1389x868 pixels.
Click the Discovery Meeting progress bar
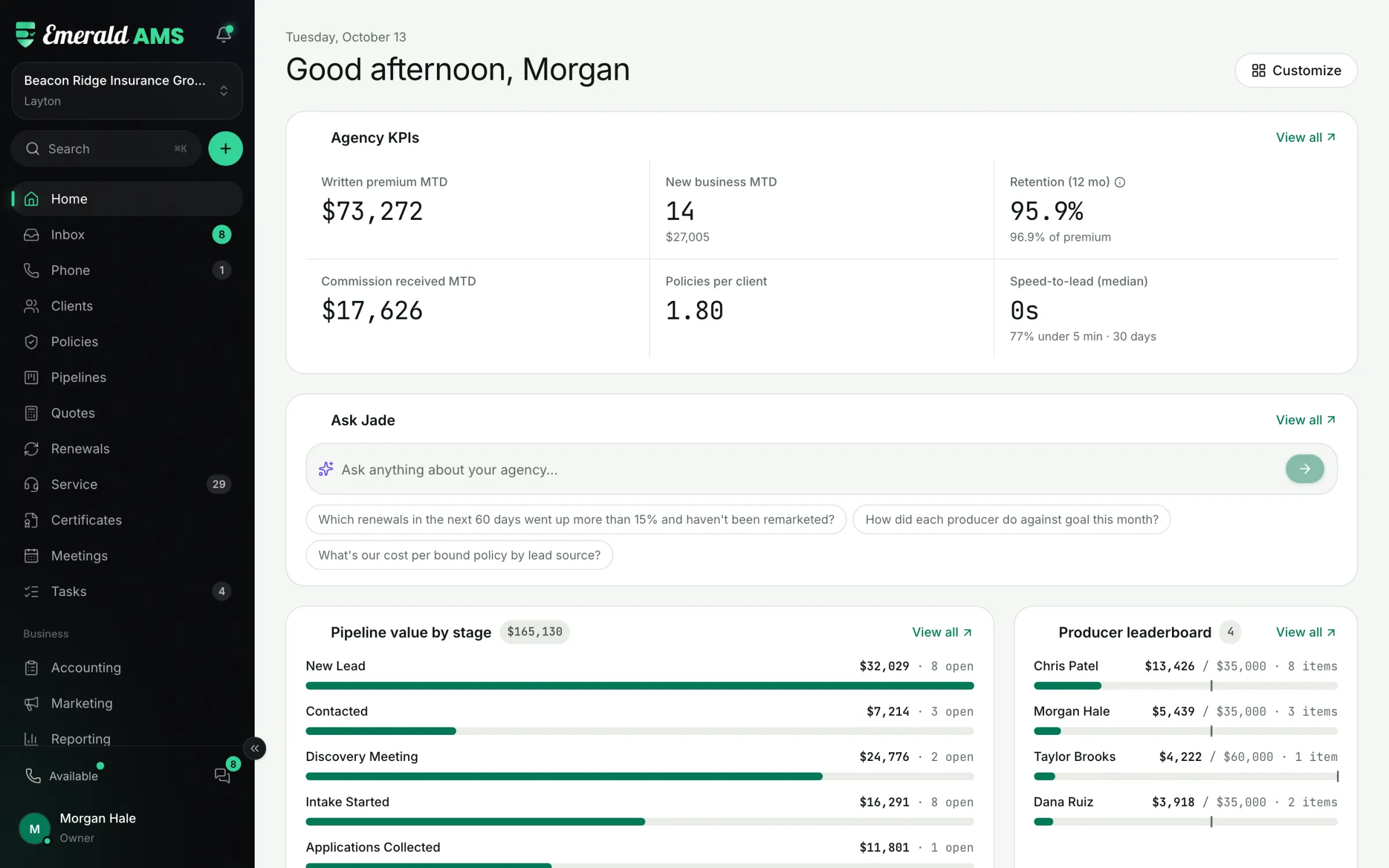tap(640, 777)
